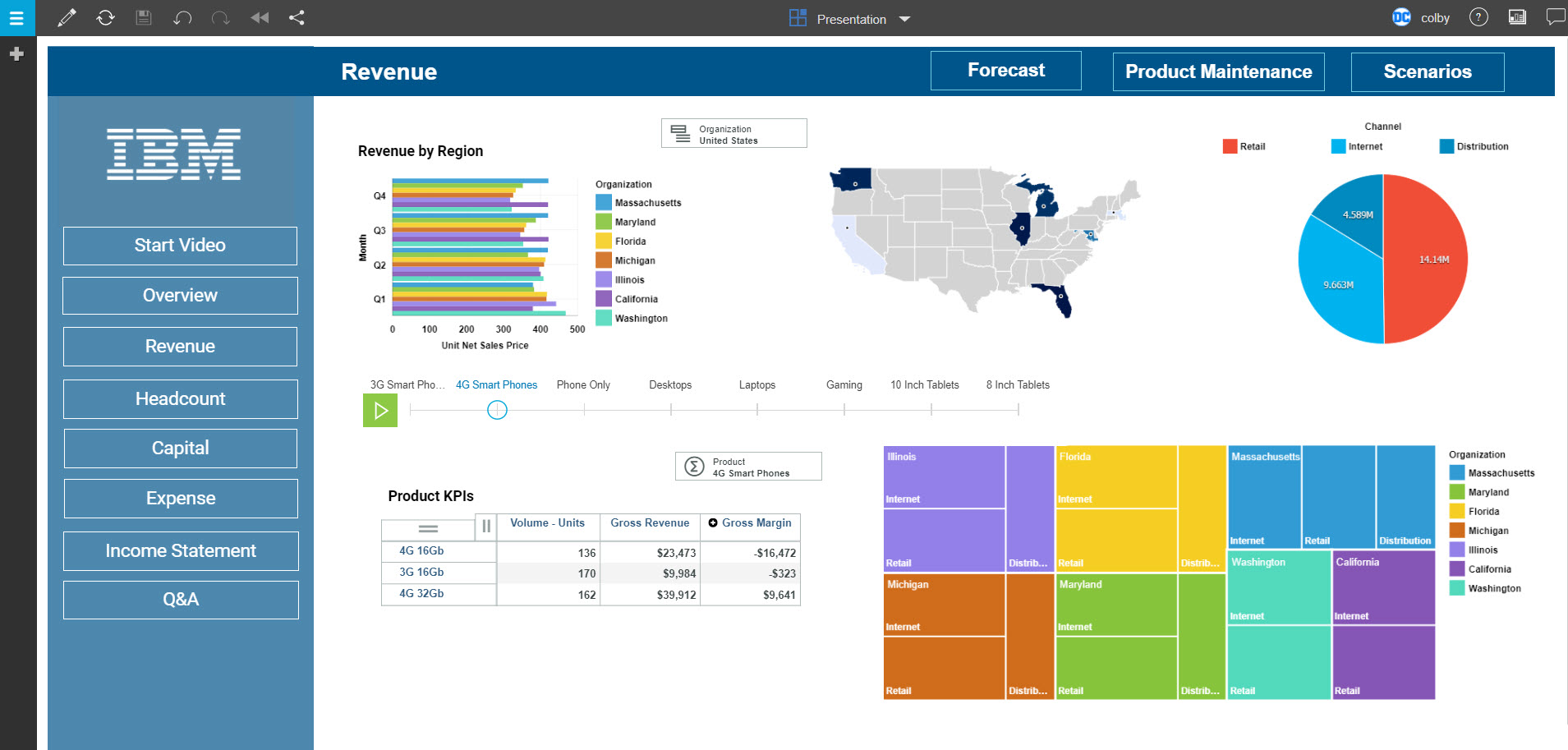This screenshot has width=1568, height=750.
Task: Open the comments speech bubble icon
Action: [1555, 17]
